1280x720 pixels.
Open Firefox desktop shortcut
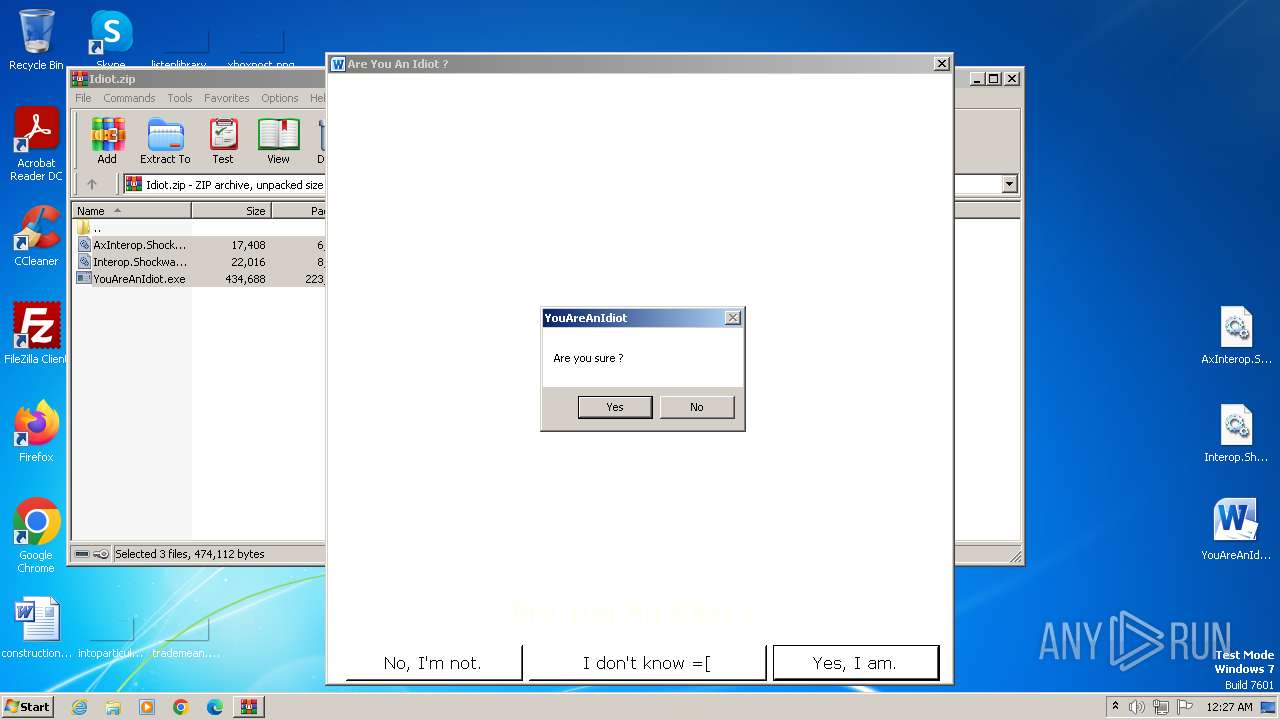click(x=36, y=432)
